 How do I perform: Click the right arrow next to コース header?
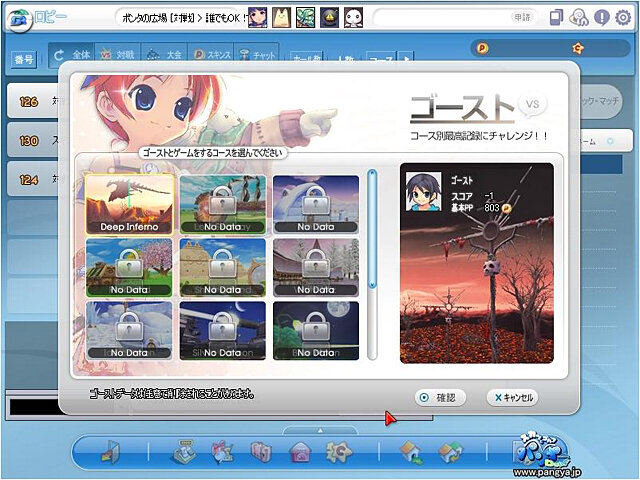coord(407,59)
